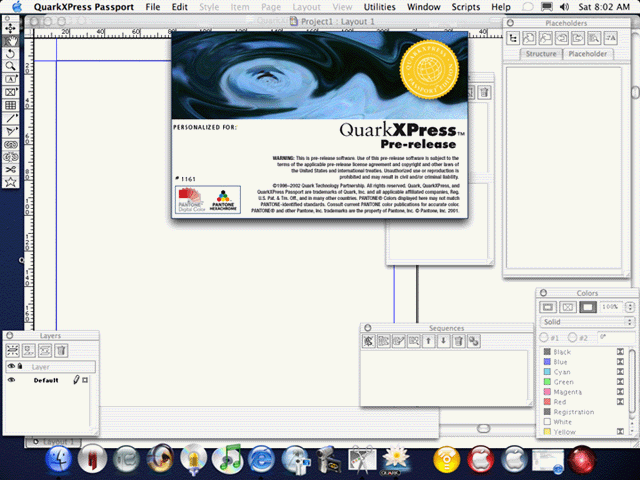The height and width of the screenshot is (480, 640).
Task: Click the eye column header in Layers panel
Action: pyautogui.click(x=11, y=367)
